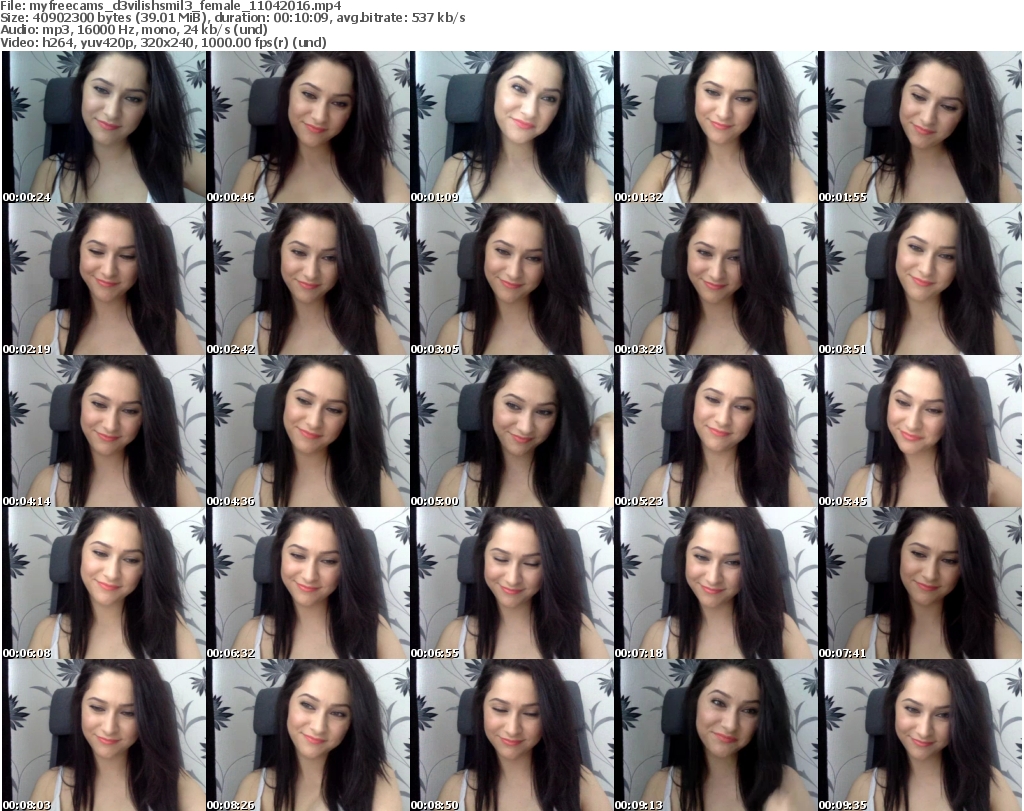1024x811 pixels.
Task: Click the thumbnail timestamped 00:00:24
Action: pos(104,127)
